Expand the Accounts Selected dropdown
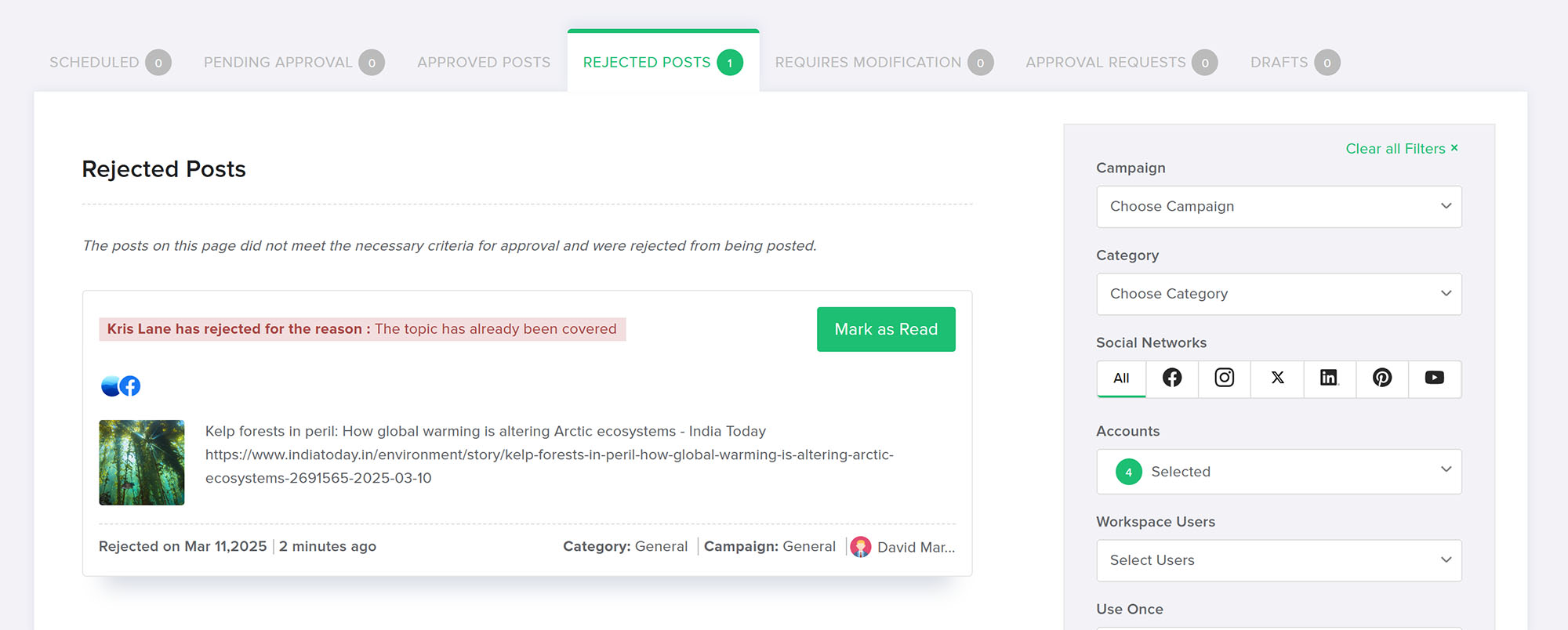The height and width of the screenshot is (630, 1568). click(1279, 472)
